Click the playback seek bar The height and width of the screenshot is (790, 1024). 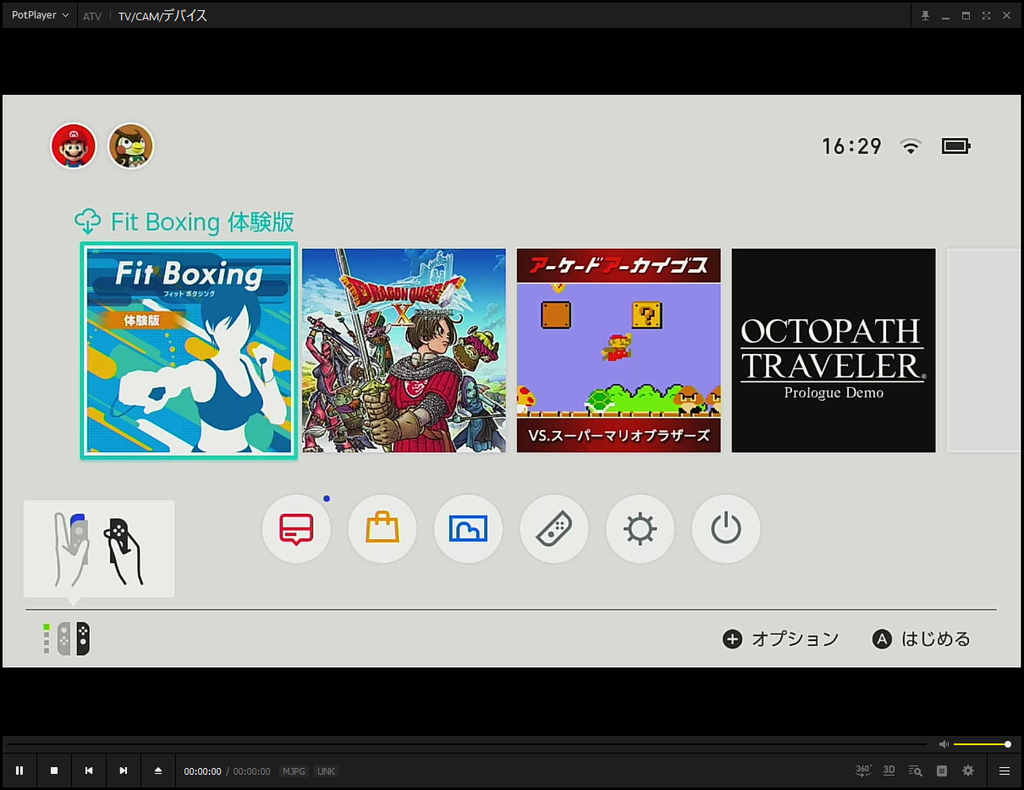coord(466,744)
